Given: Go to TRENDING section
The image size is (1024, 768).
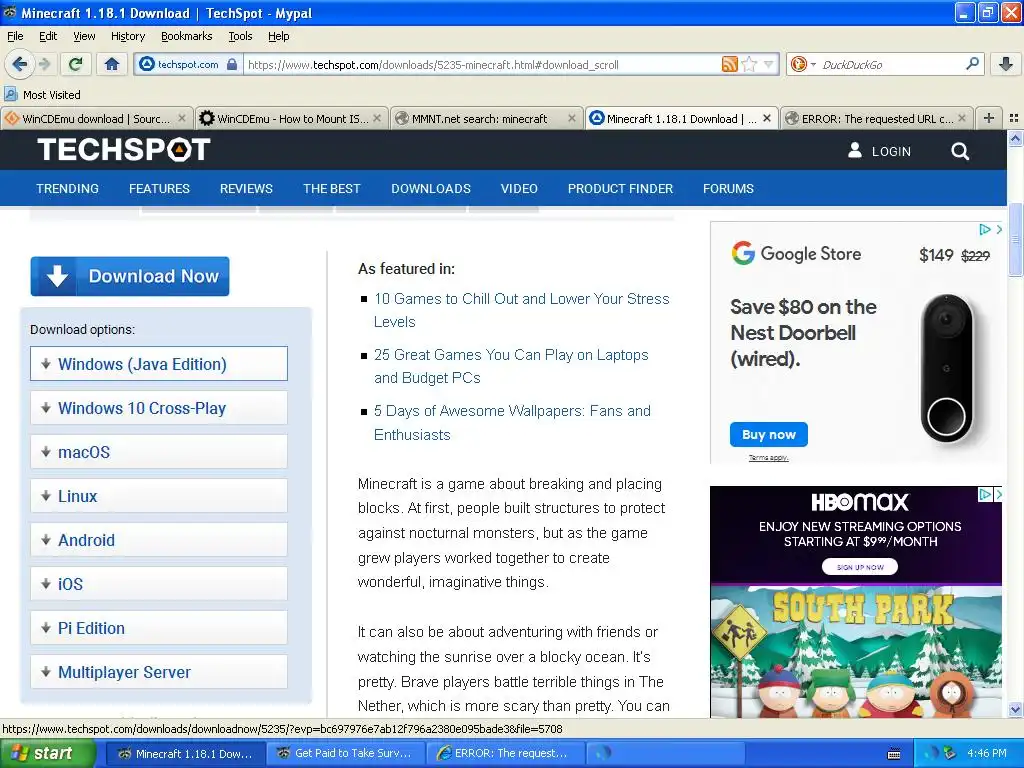Looking at the screenshot, I should tap(67, 189).
